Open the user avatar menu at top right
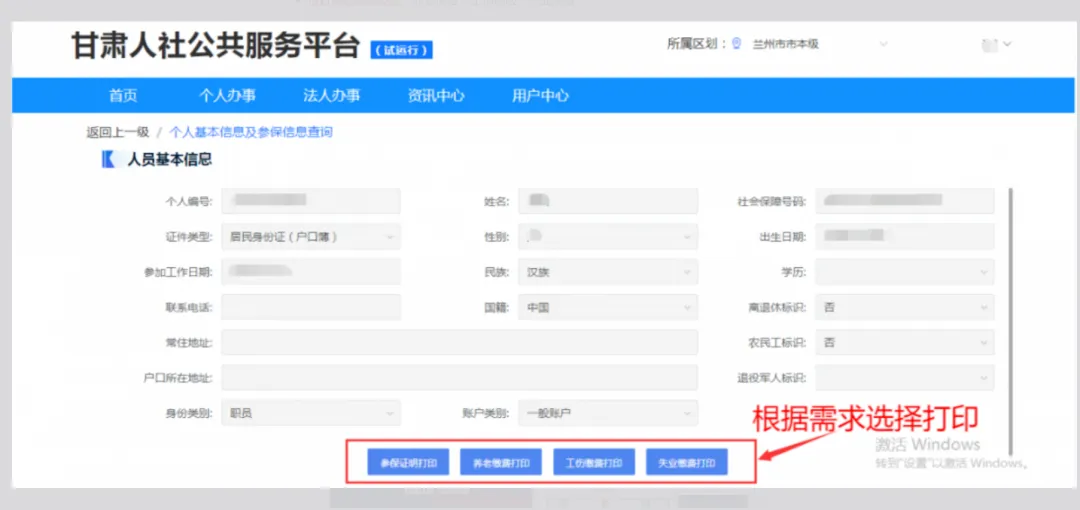 (x=996, y=45)
